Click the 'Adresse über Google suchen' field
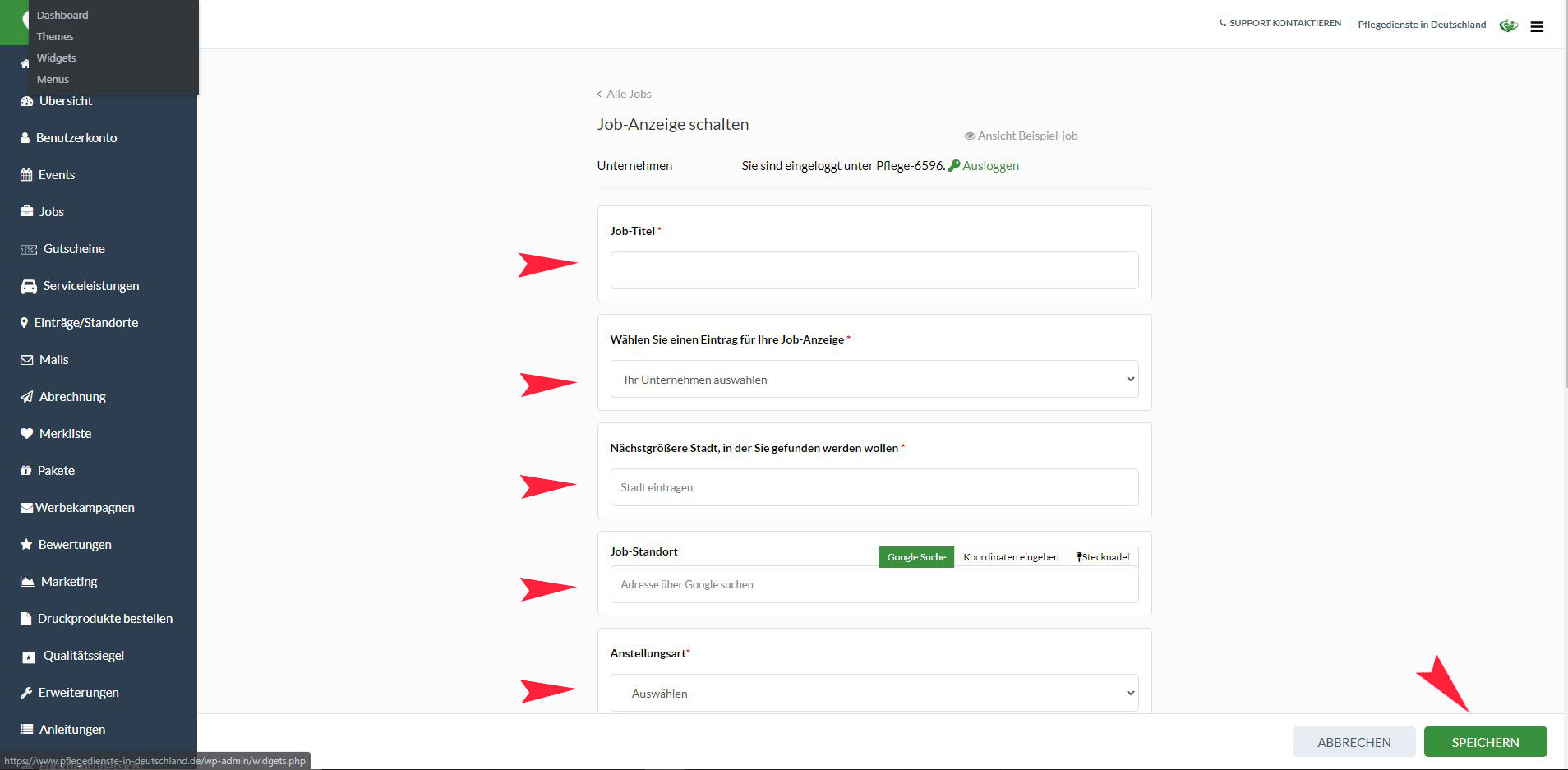 pyautogui.click(x=874, y=584)
